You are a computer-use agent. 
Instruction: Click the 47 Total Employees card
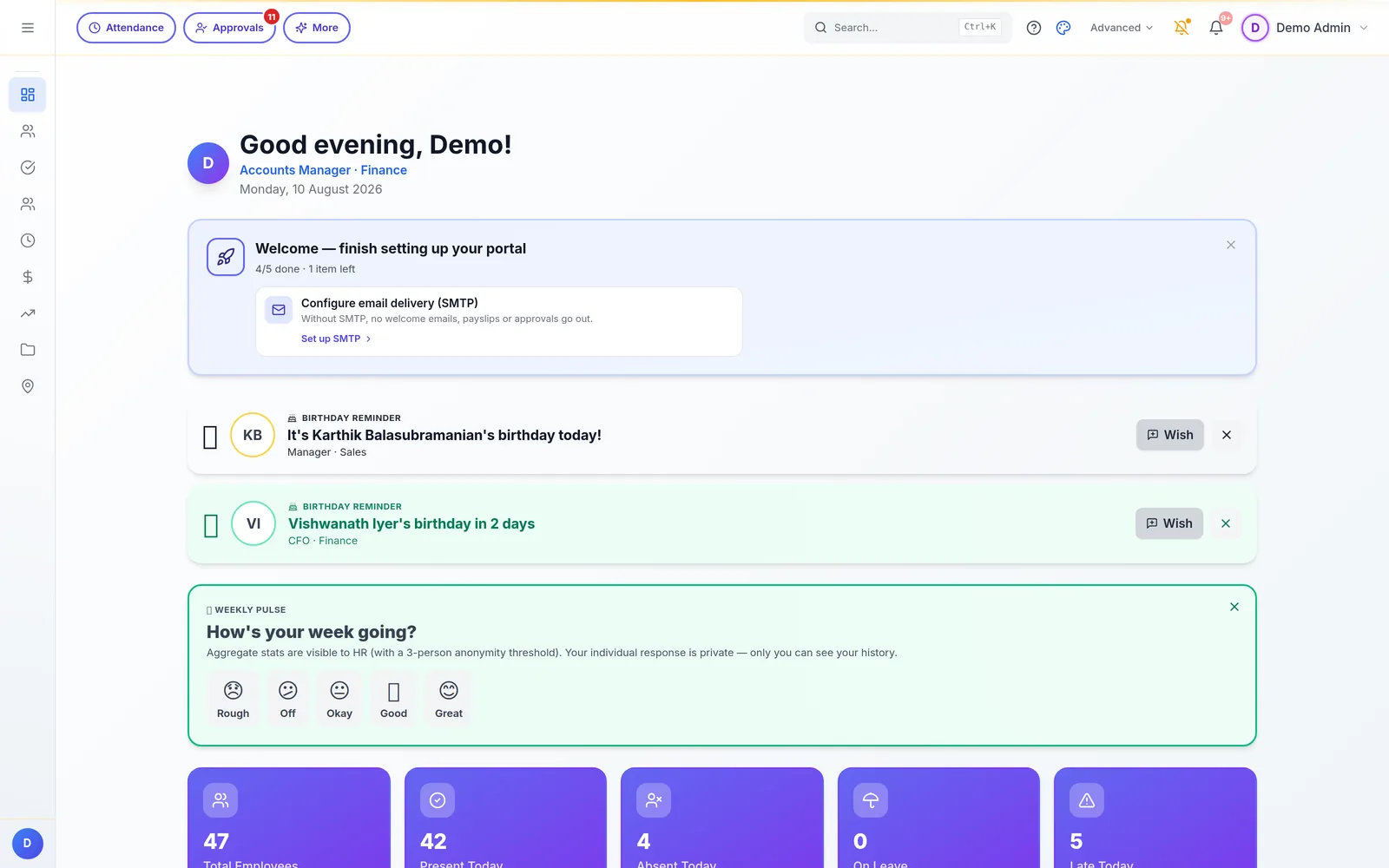(289, 818)
